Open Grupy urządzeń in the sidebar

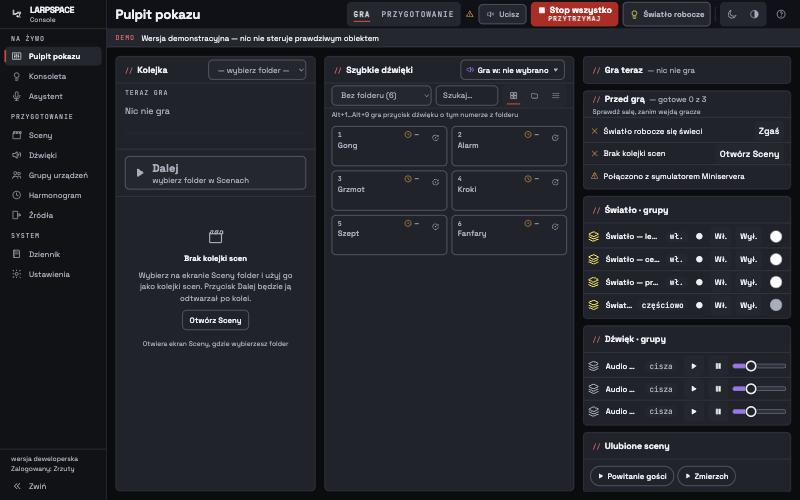(x=52, y=175)
